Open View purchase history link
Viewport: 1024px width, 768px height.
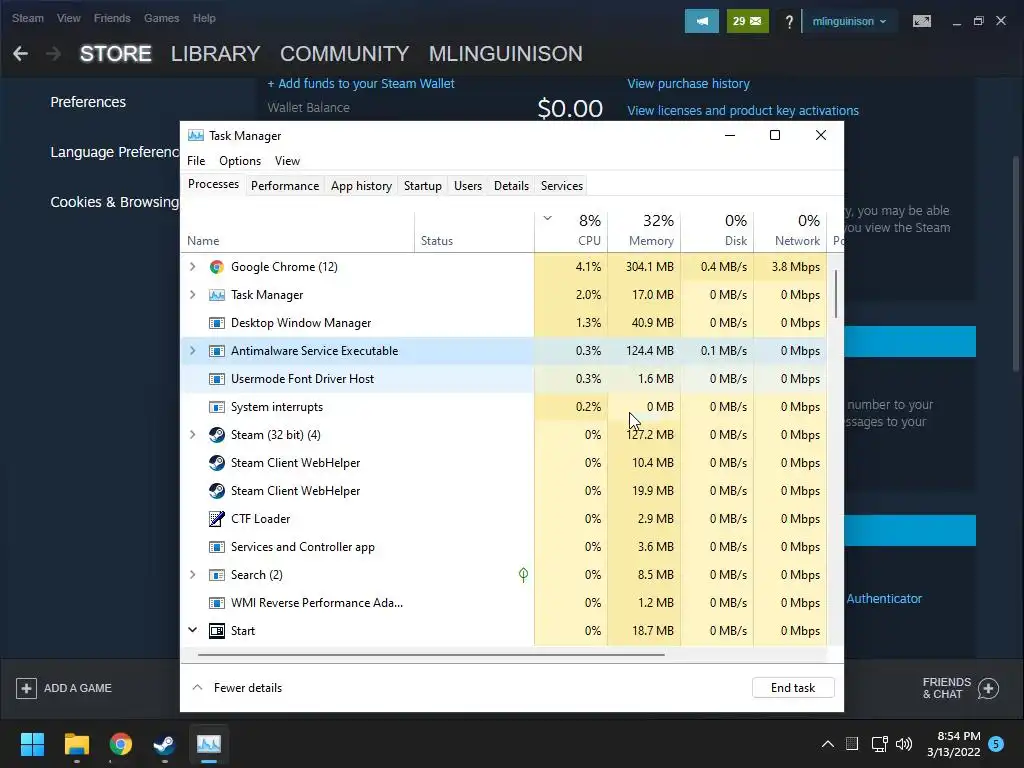click(x=688, y=84)
